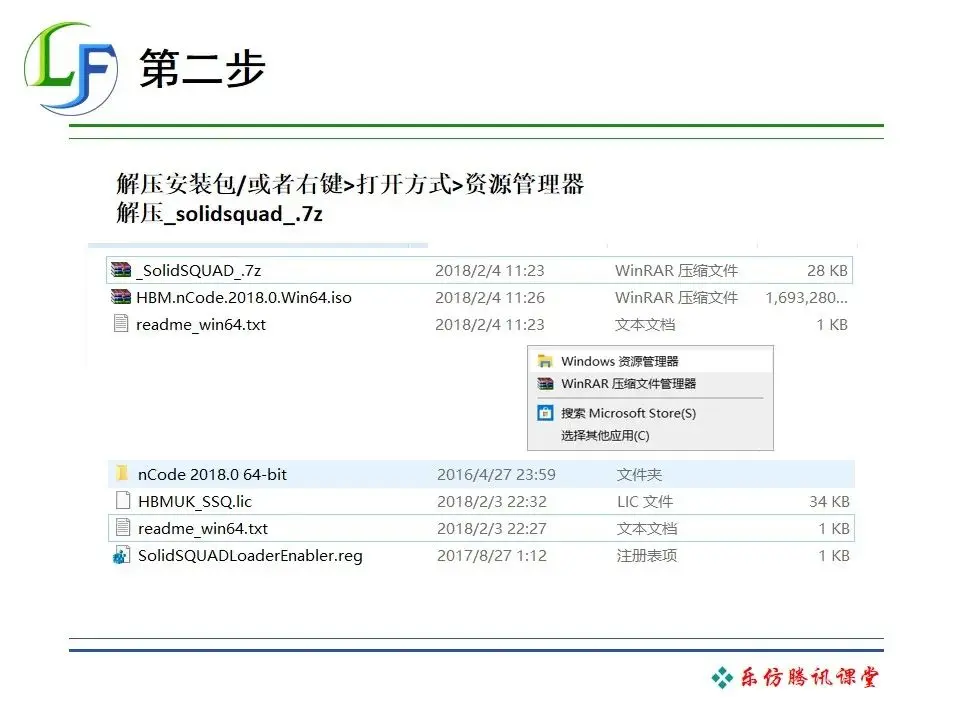Select 选择其他应用(C) menu entry

click(x=650, y=435)
